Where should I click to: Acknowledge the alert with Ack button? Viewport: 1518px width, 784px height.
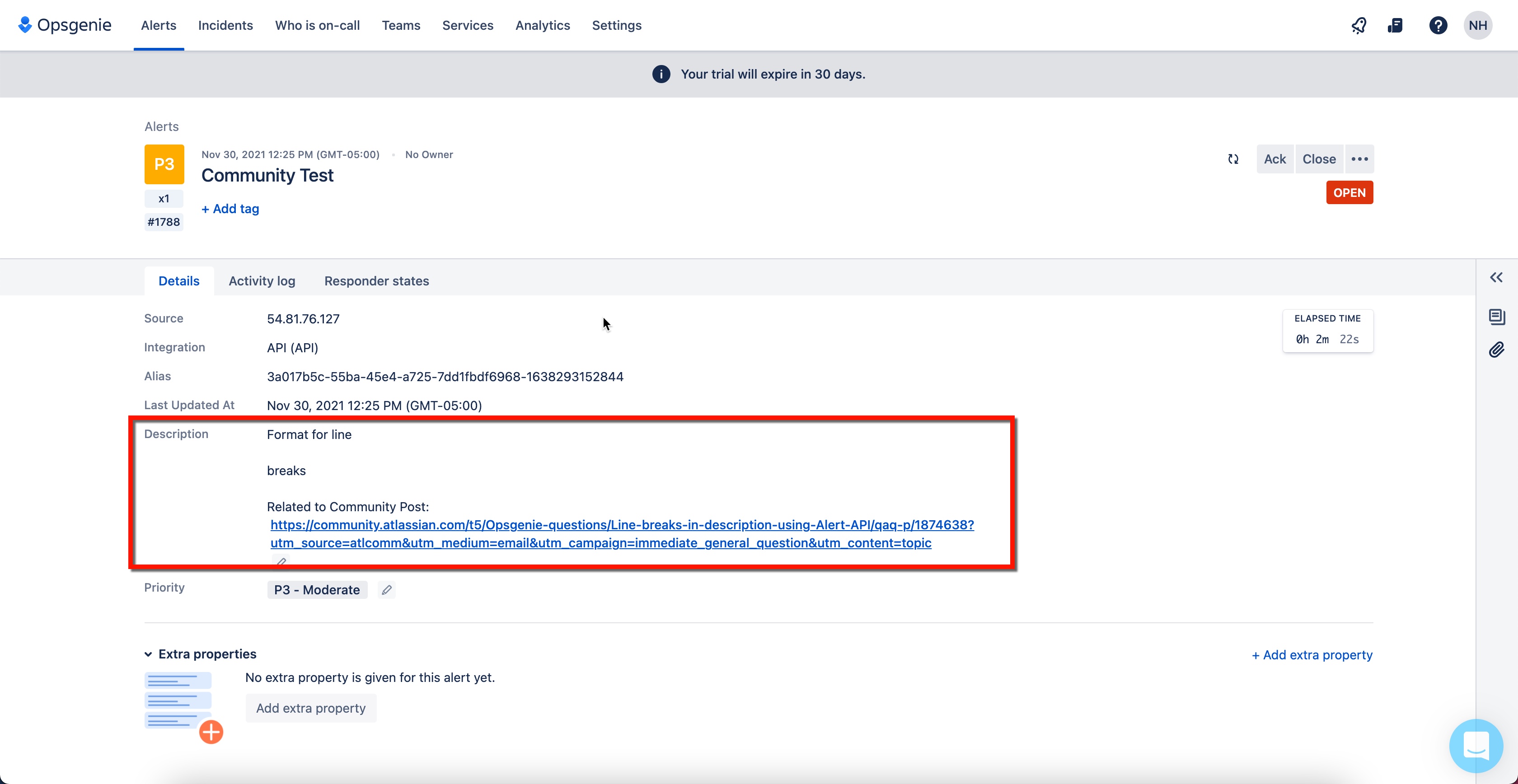[1274, 159]
